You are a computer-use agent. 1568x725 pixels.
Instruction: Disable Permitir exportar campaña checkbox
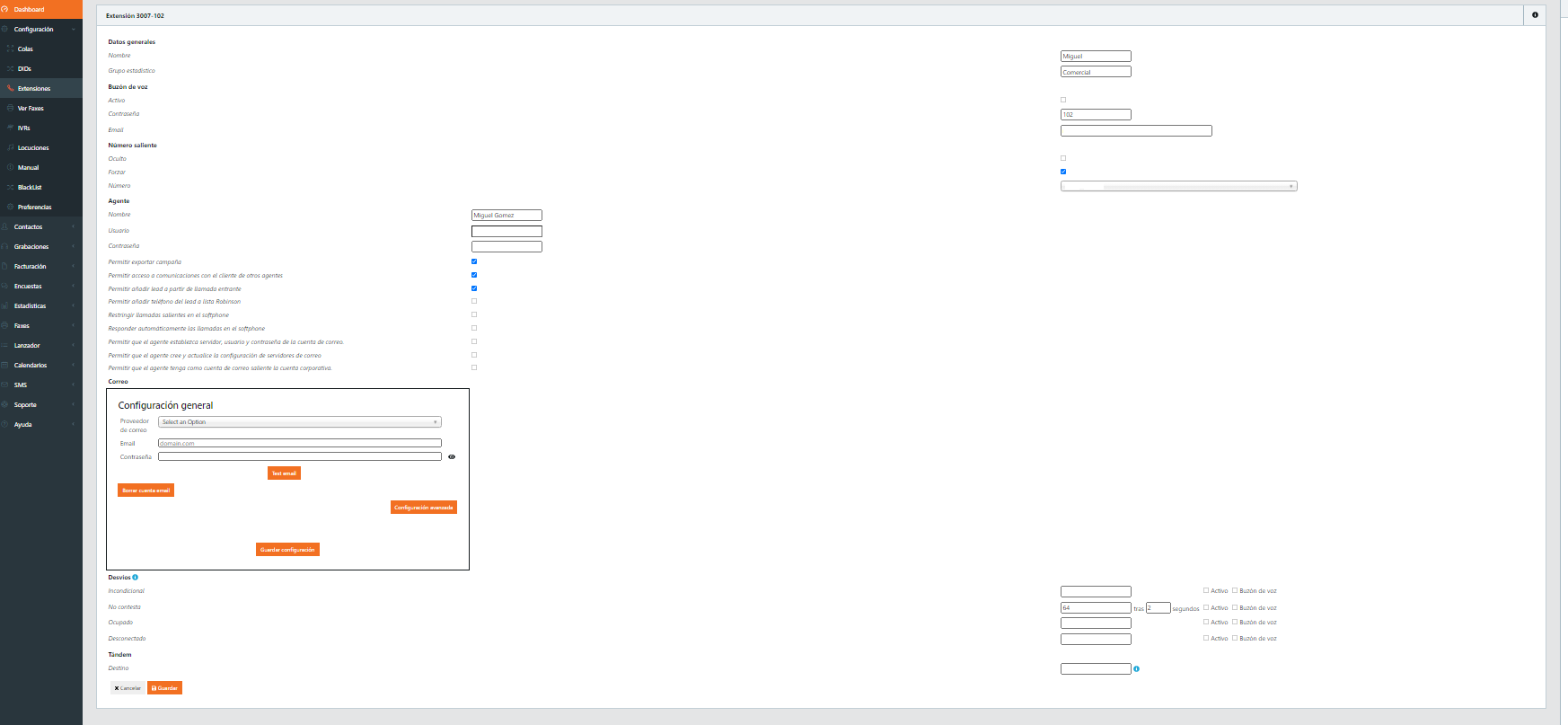(x=474, y=261)
